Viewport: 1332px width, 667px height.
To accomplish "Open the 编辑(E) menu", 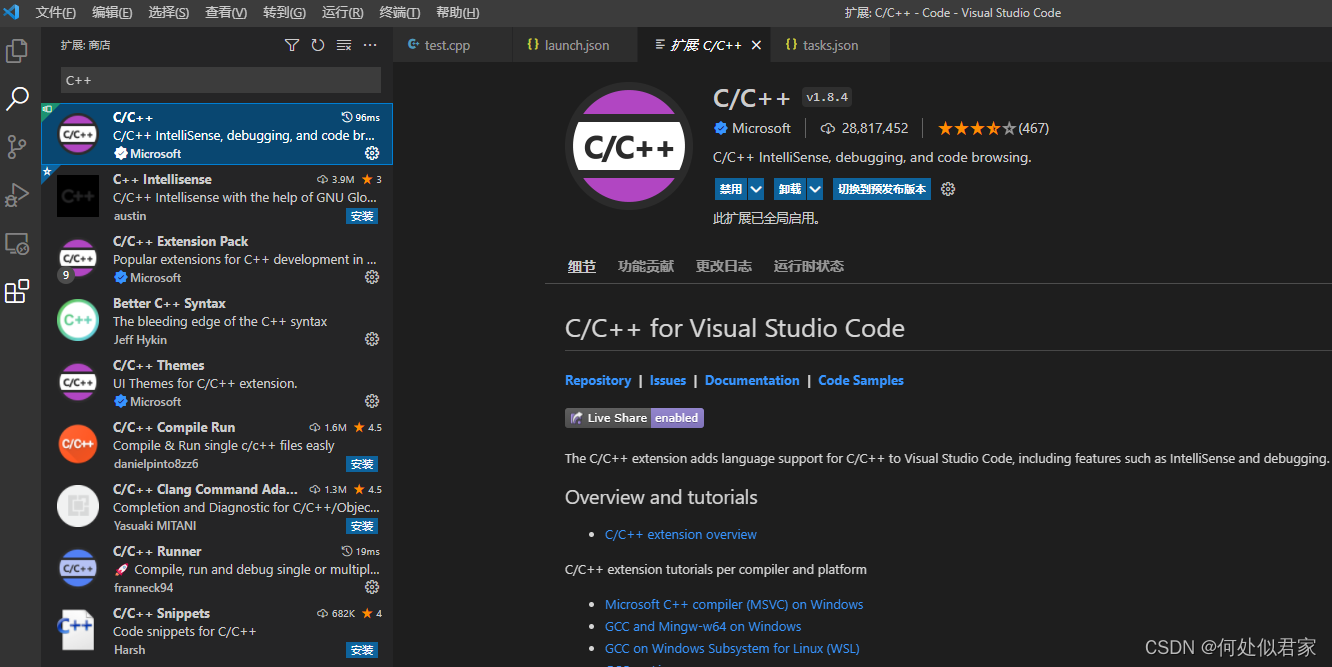I will pyautogui.click(x=112, y=13).
